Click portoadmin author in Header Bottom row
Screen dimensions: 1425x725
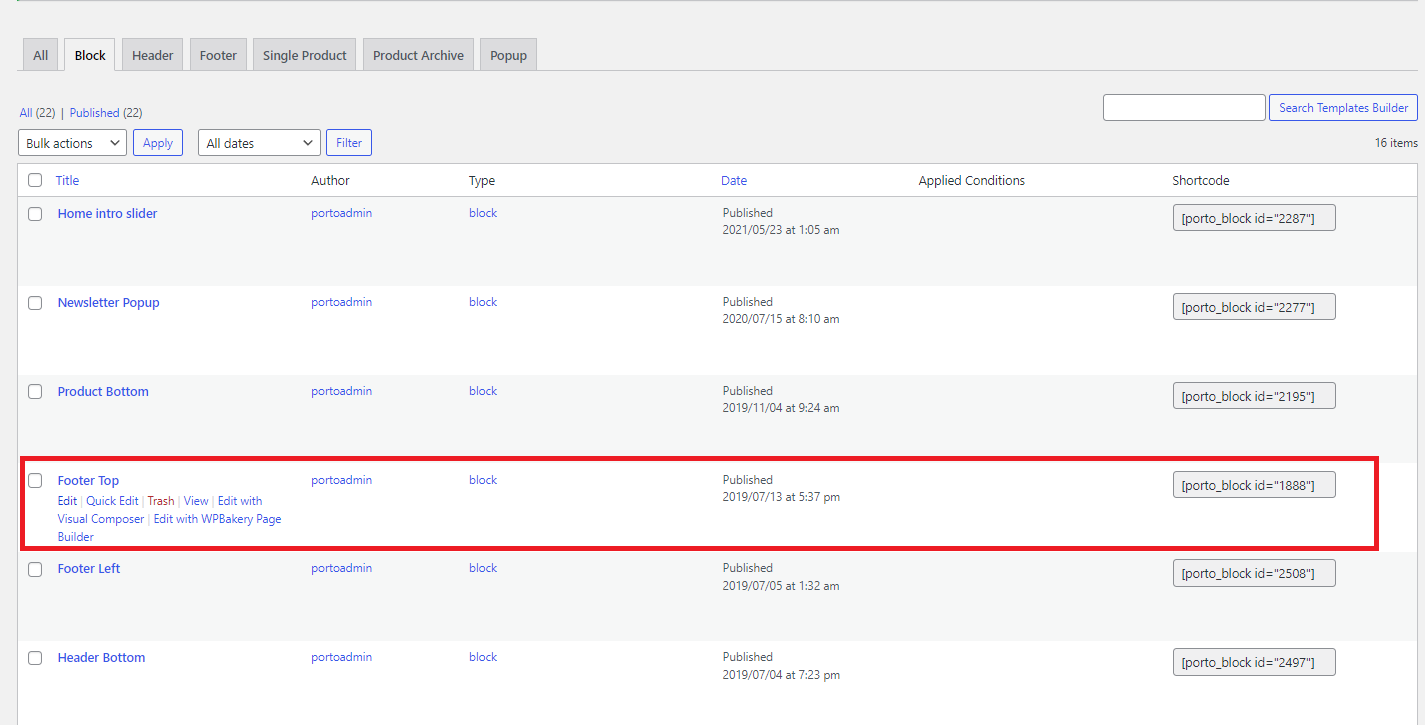click(x=341, y=657)
